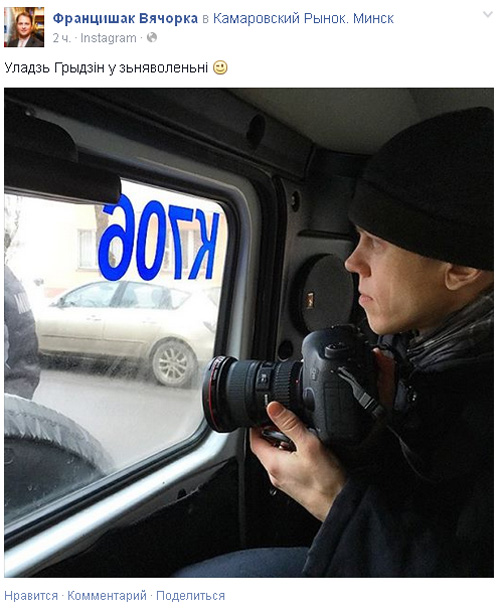
Task: Click Комментарий to write a comment
Action: pyautogui.click(x=107, y=595)
